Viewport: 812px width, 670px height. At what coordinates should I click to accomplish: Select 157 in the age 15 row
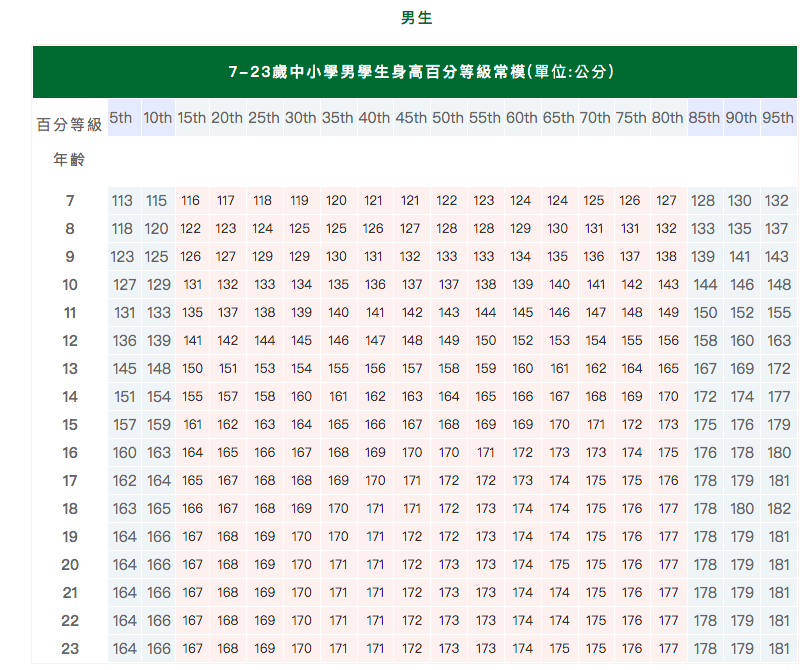(124, 425)
